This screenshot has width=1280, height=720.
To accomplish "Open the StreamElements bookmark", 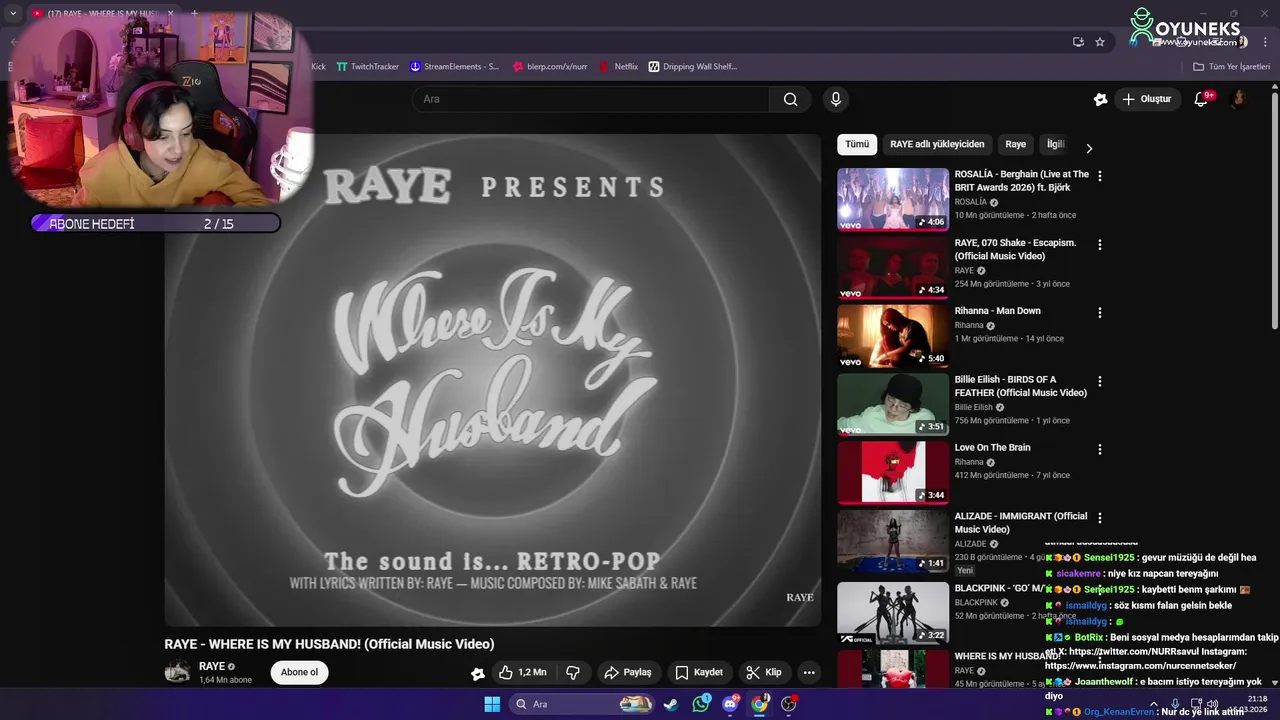I will [454, 67].
